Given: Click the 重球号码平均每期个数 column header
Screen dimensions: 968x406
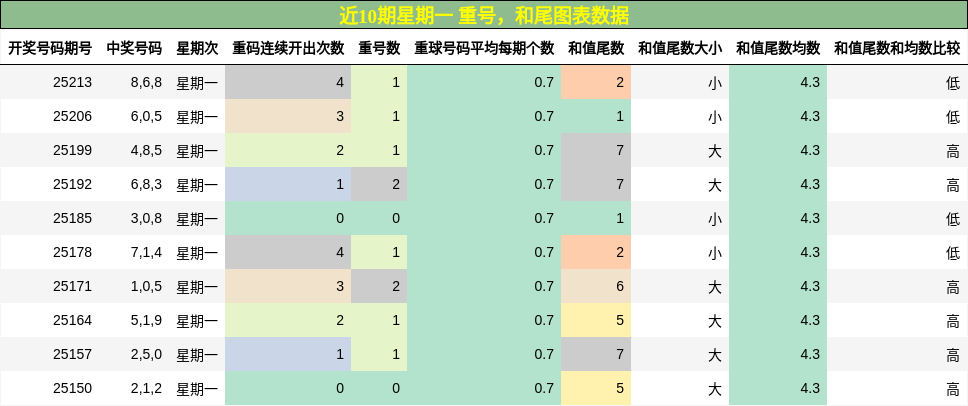Looking at the screenshot, I should coord(484,49).
